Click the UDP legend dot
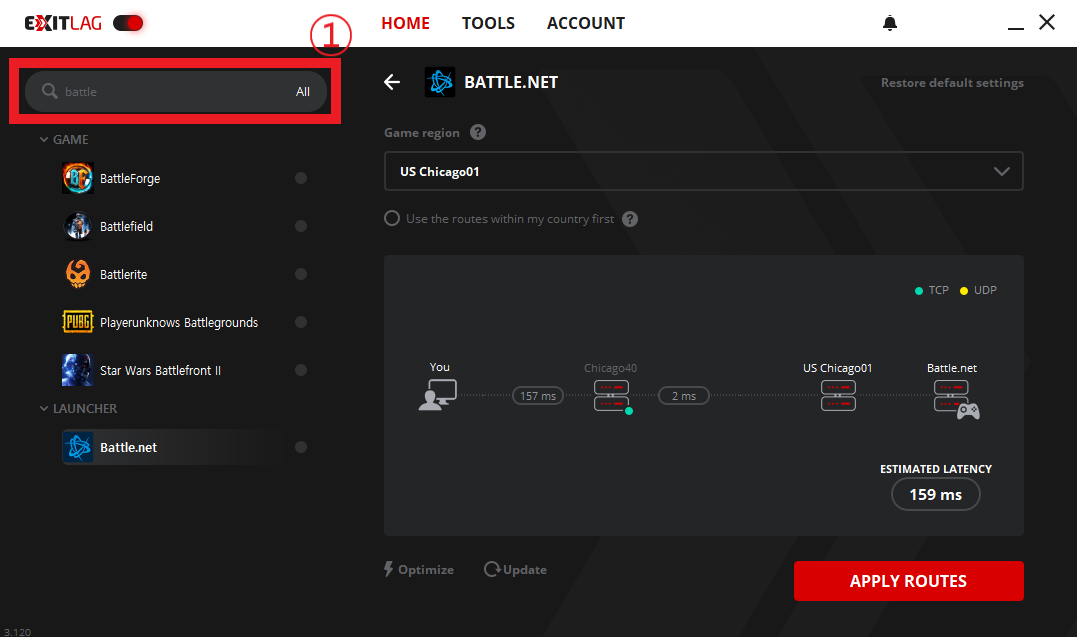The width and height of the screenshot is (1077, 637). (x=964, y=291)
